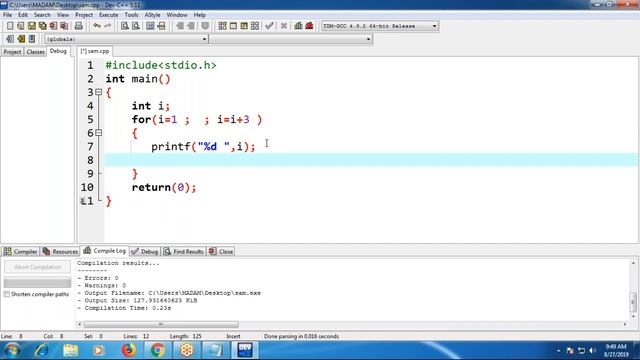Click the compile progress bar

click(37, 282)
